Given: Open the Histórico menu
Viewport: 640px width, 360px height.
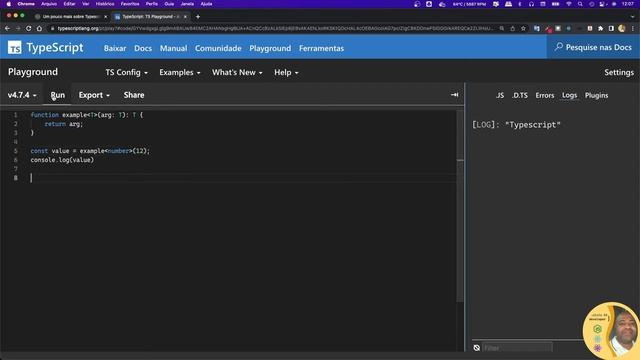Looking at the screenshot, I should tap(105, 4).
